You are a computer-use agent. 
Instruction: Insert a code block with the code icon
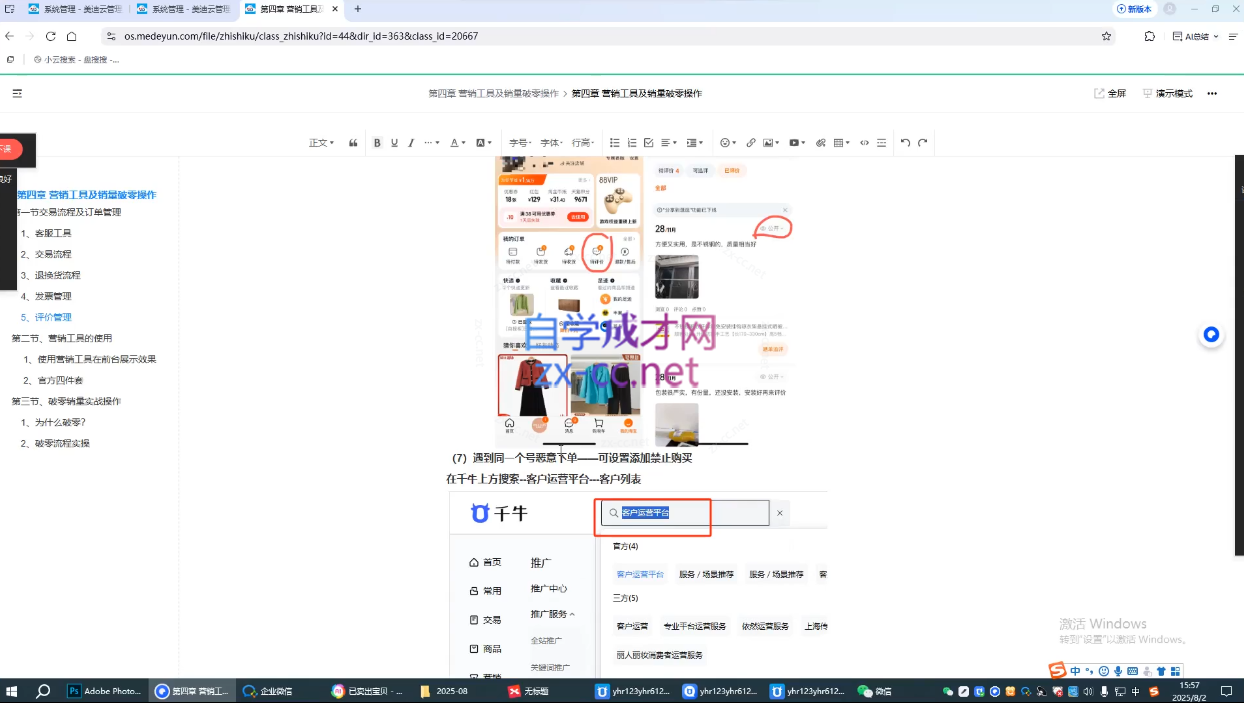[864, 143]
